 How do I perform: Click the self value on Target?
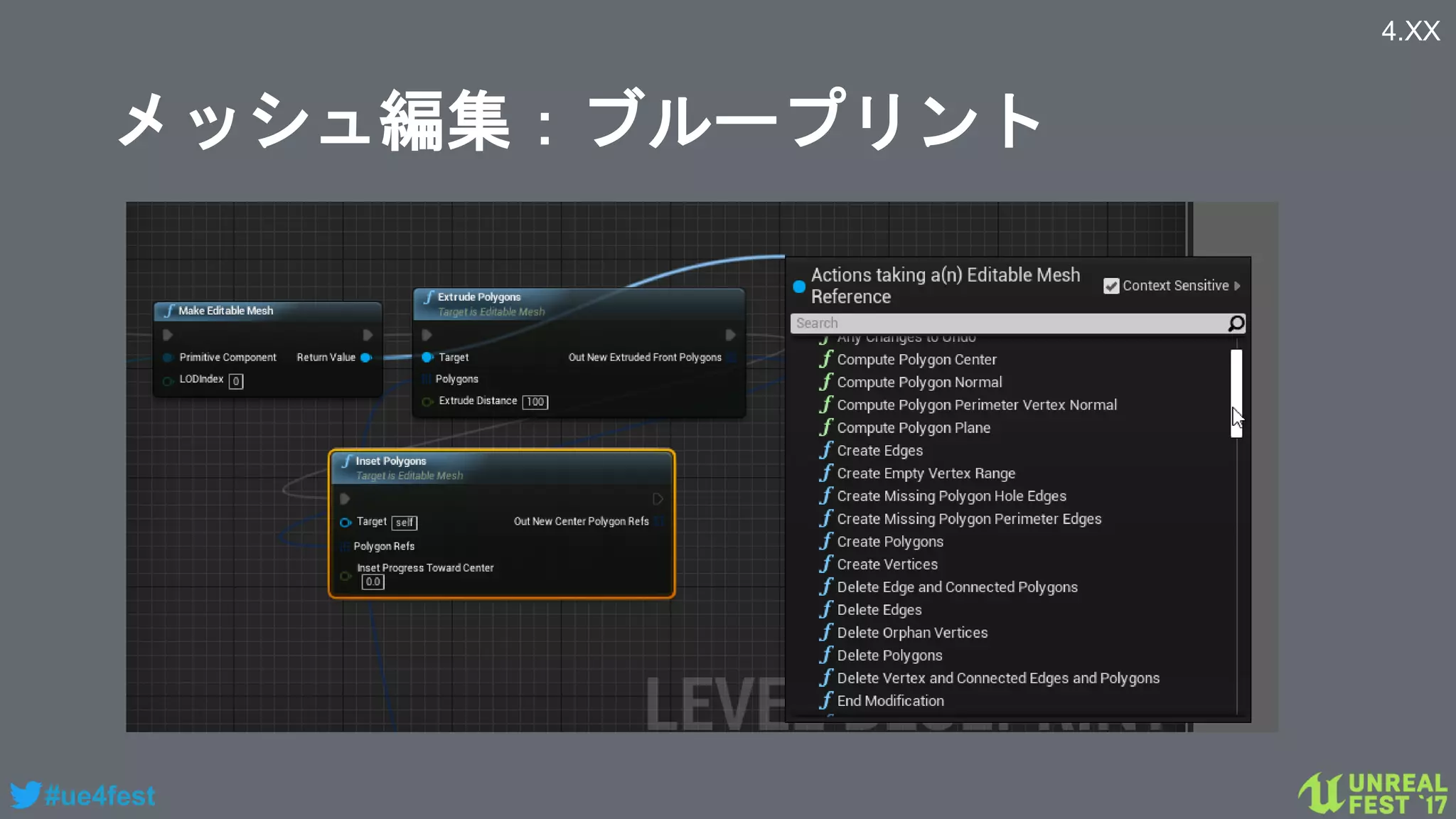click(x=405, y=523)
